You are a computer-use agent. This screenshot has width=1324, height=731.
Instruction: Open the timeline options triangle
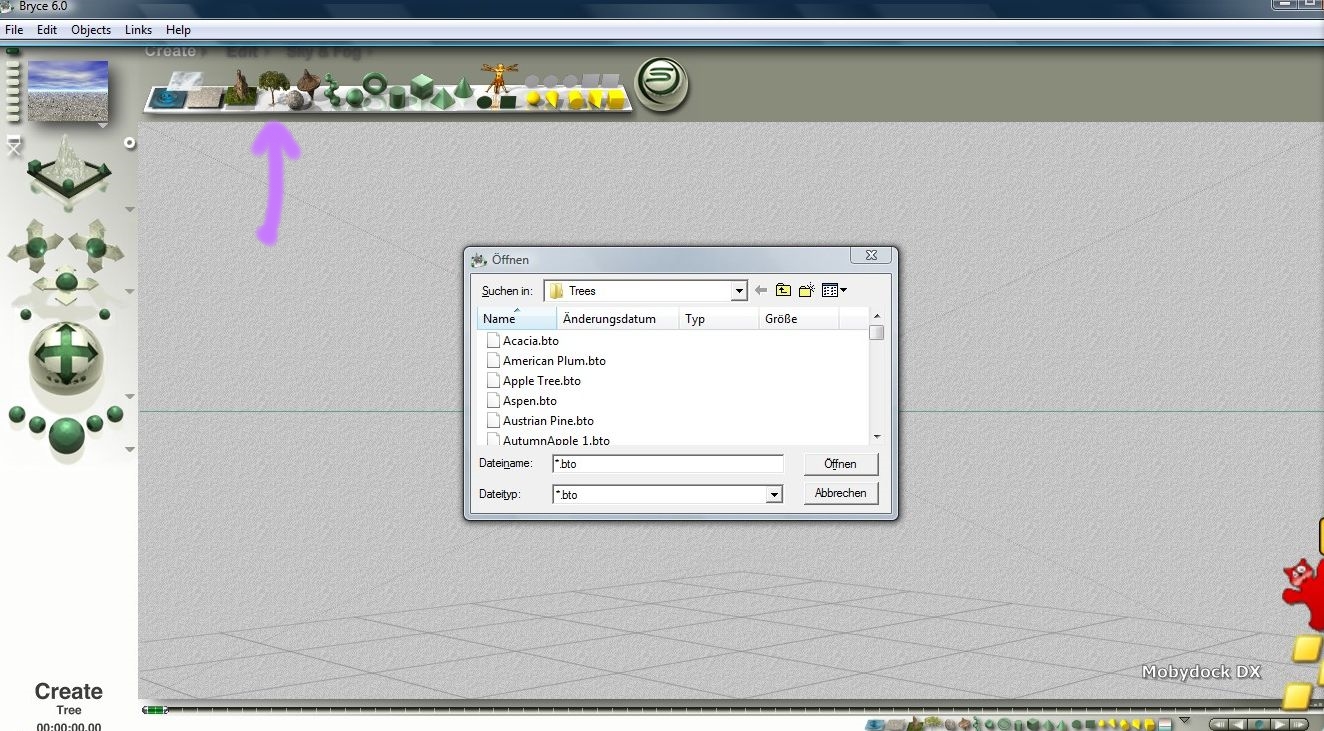[1185, 720]
